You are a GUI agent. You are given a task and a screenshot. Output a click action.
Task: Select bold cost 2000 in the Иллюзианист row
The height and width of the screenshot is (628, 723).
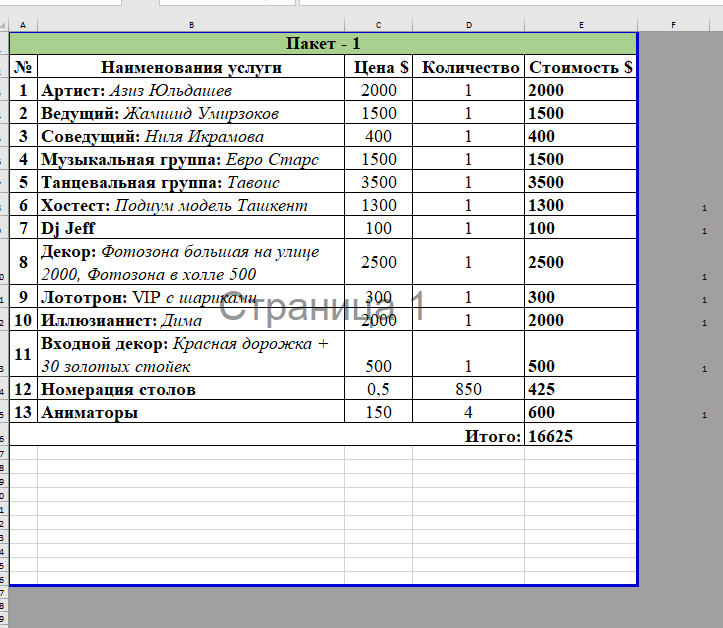(x=581, y=320)
